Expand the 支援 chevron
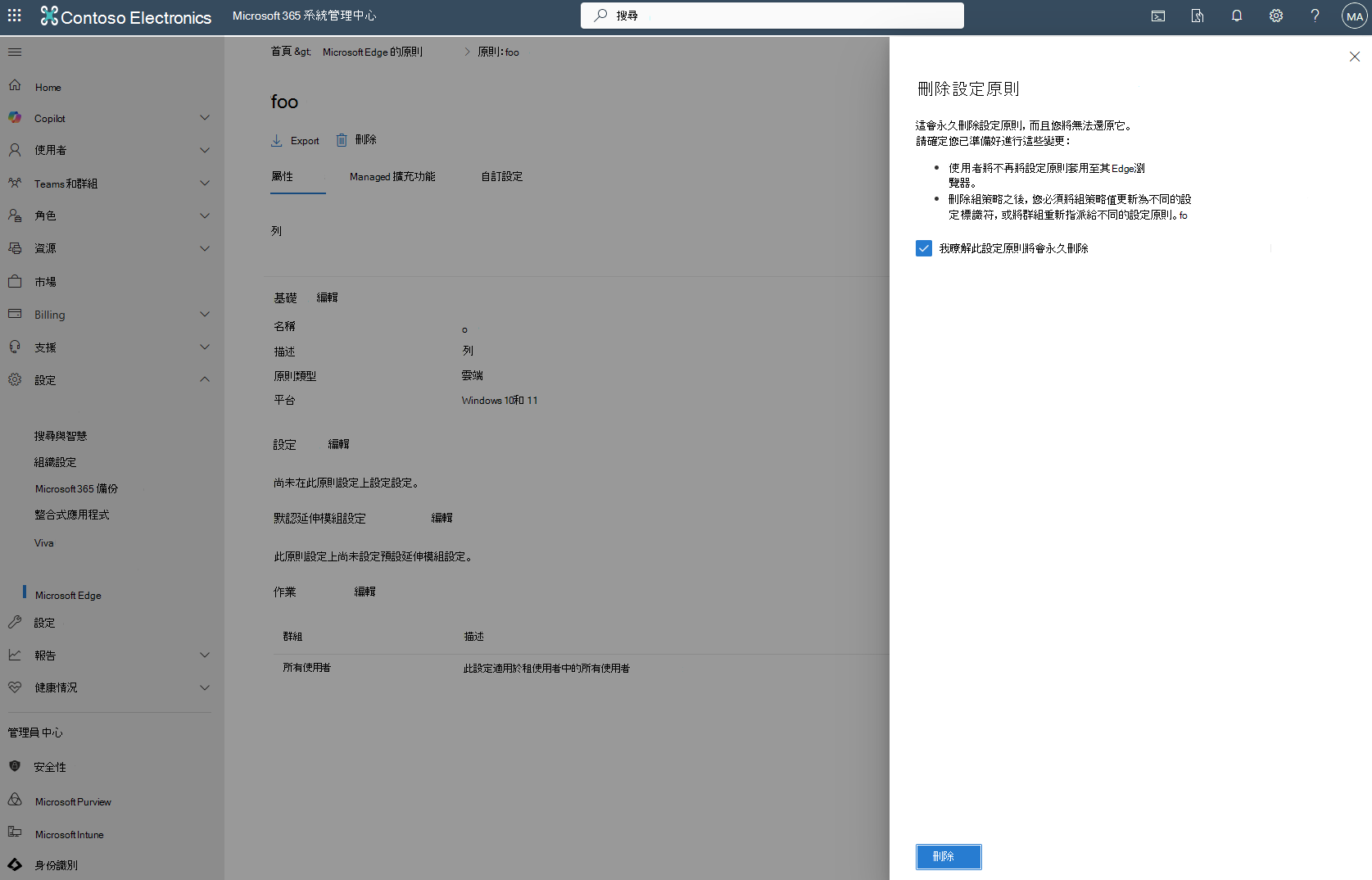Screen dimensions: 1372x880 pos(205,347)
